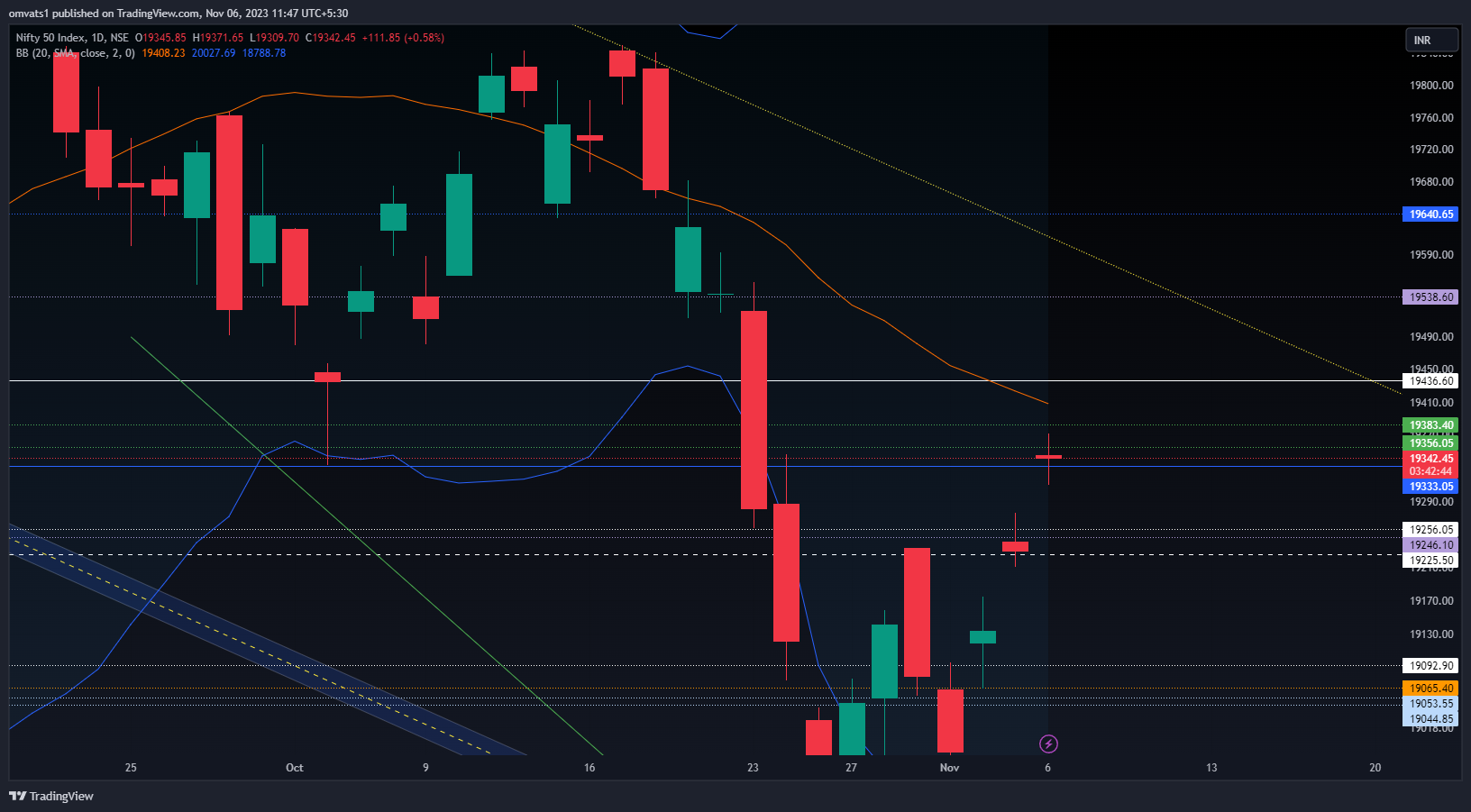The height and width of the screenshot is (812, 1471).
Task: Click the BB basis value 19408.23
Action: 163,53
